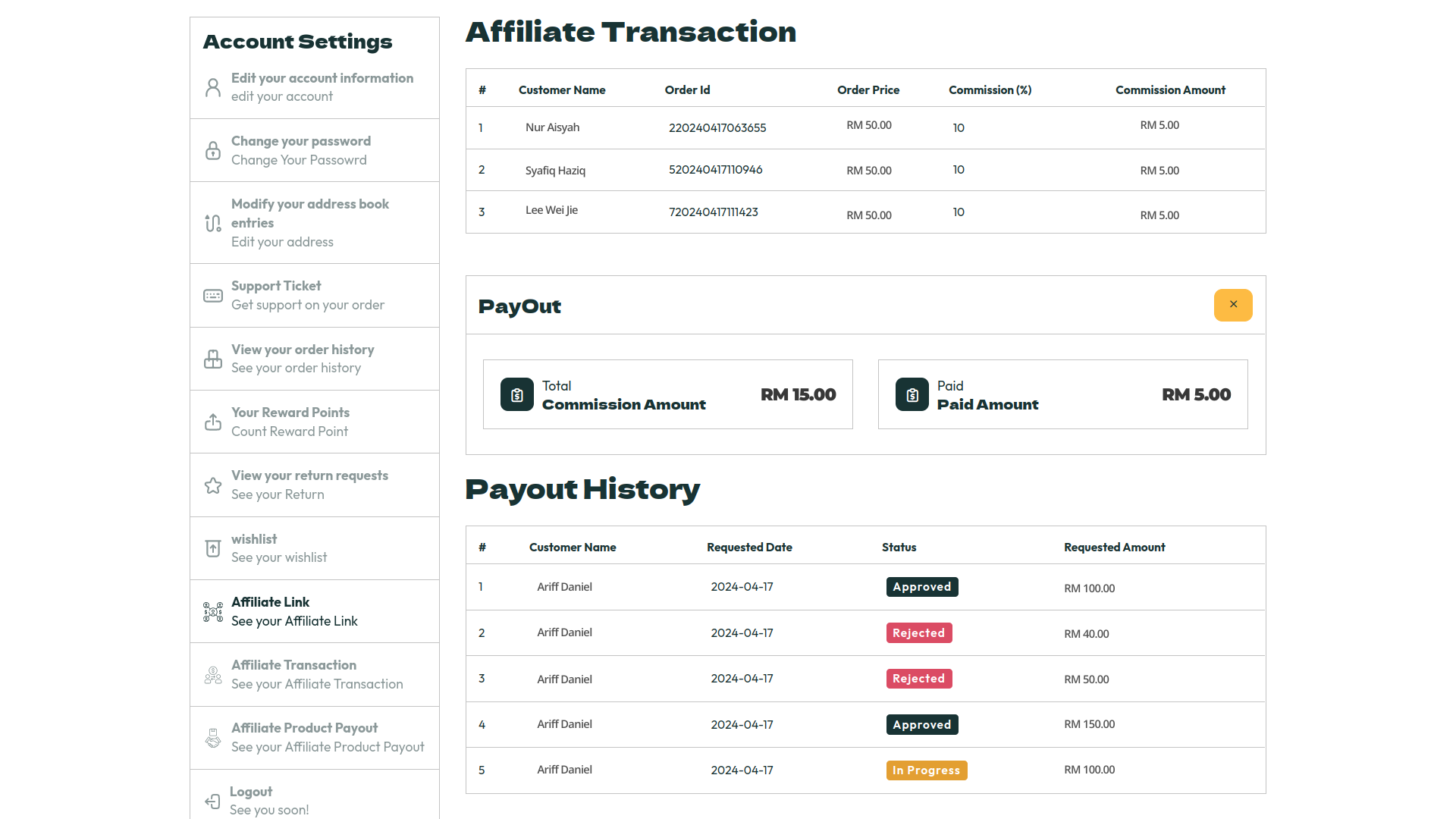
Task: Click the Affiliate Link network icon
Action: (213, 611)
